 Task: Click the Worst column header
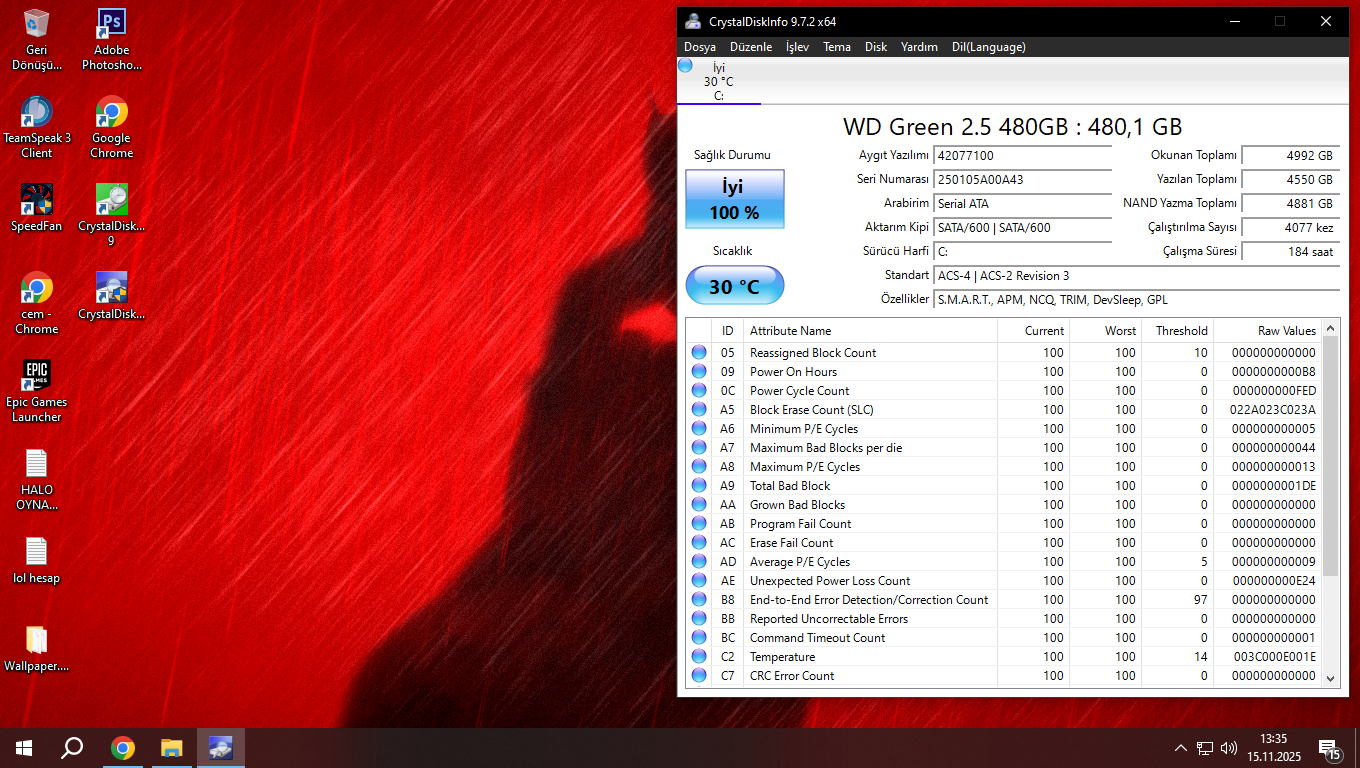point(1106,330)
